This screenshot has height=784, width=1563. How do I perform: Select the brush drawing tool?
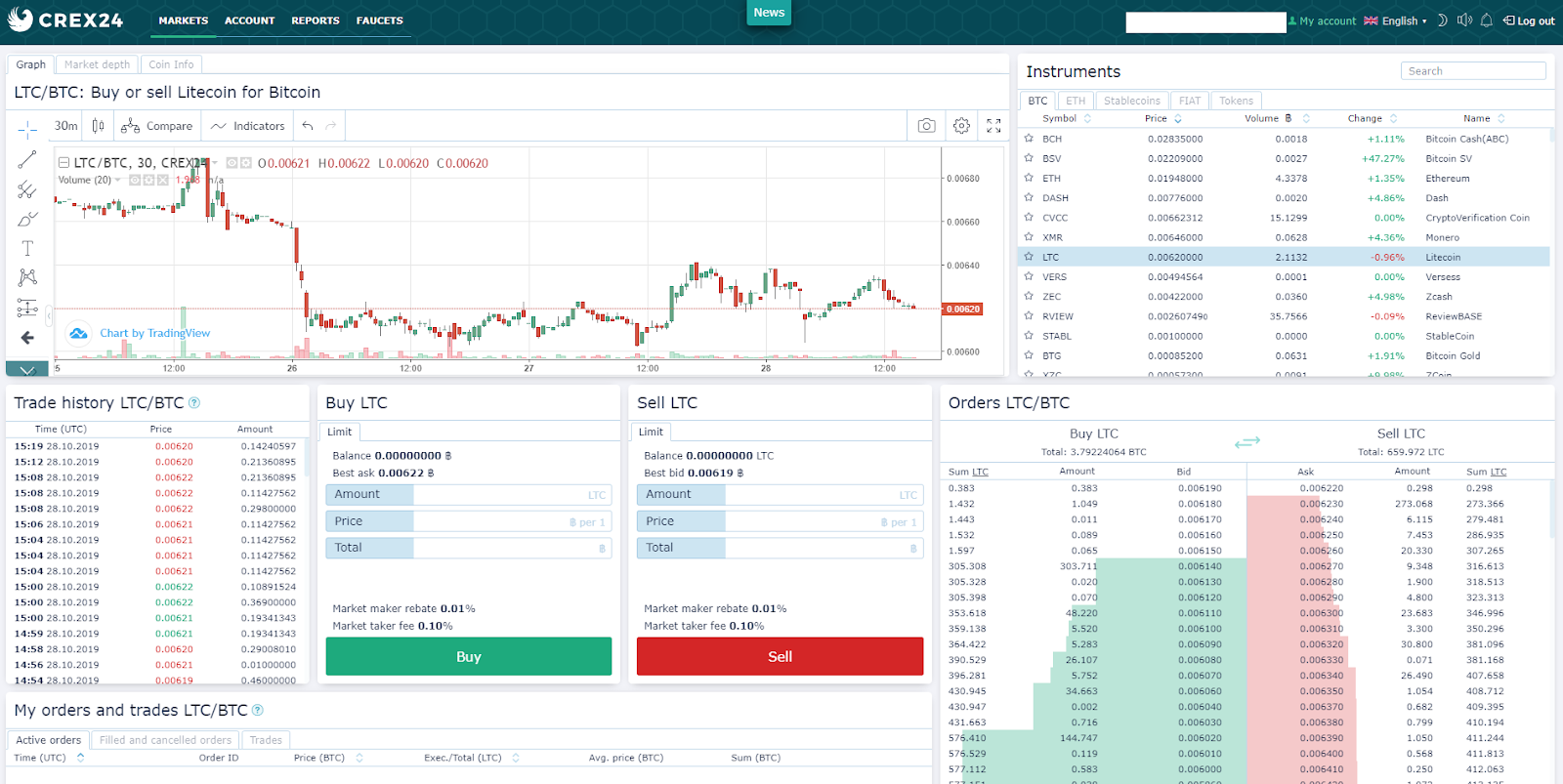pos(27,219)
